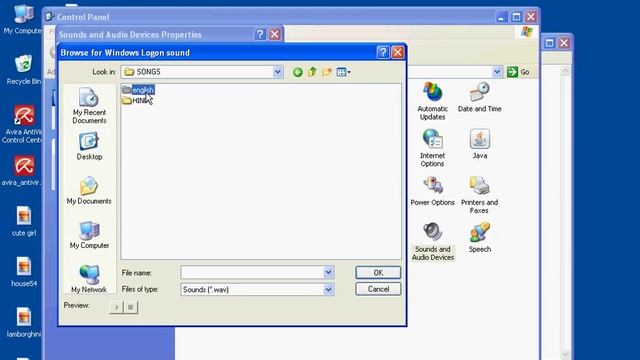Open Date and Time in Control Panel
Viewport: 640px width, 360px height.
pos(480,97)
